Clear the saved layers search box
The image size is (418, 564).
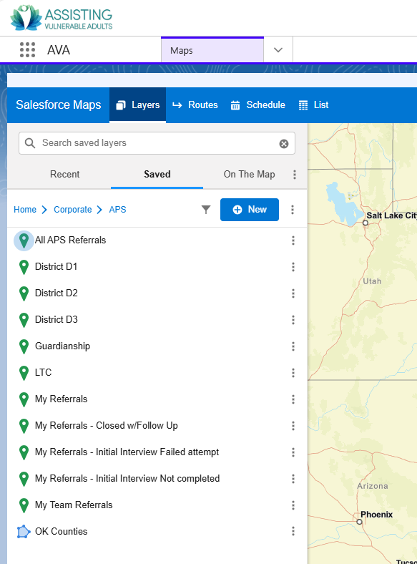tap(284, 144)
